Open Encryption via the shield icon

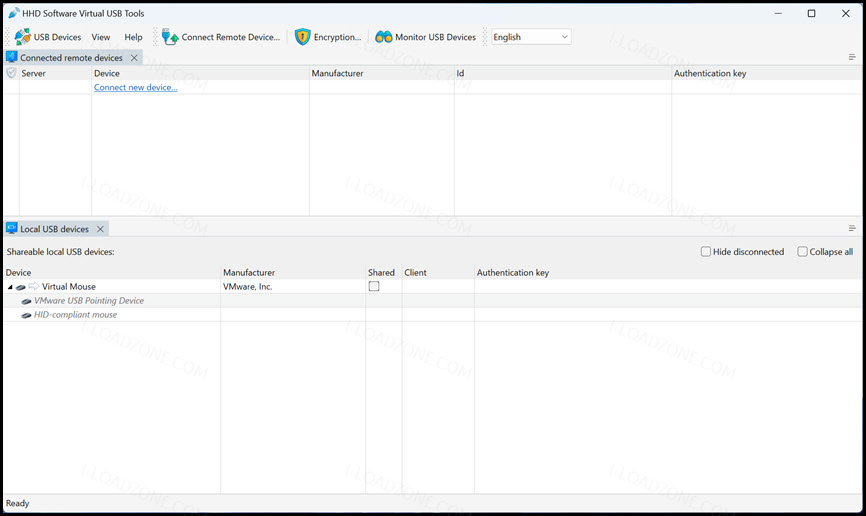click(x=303, y=37)
